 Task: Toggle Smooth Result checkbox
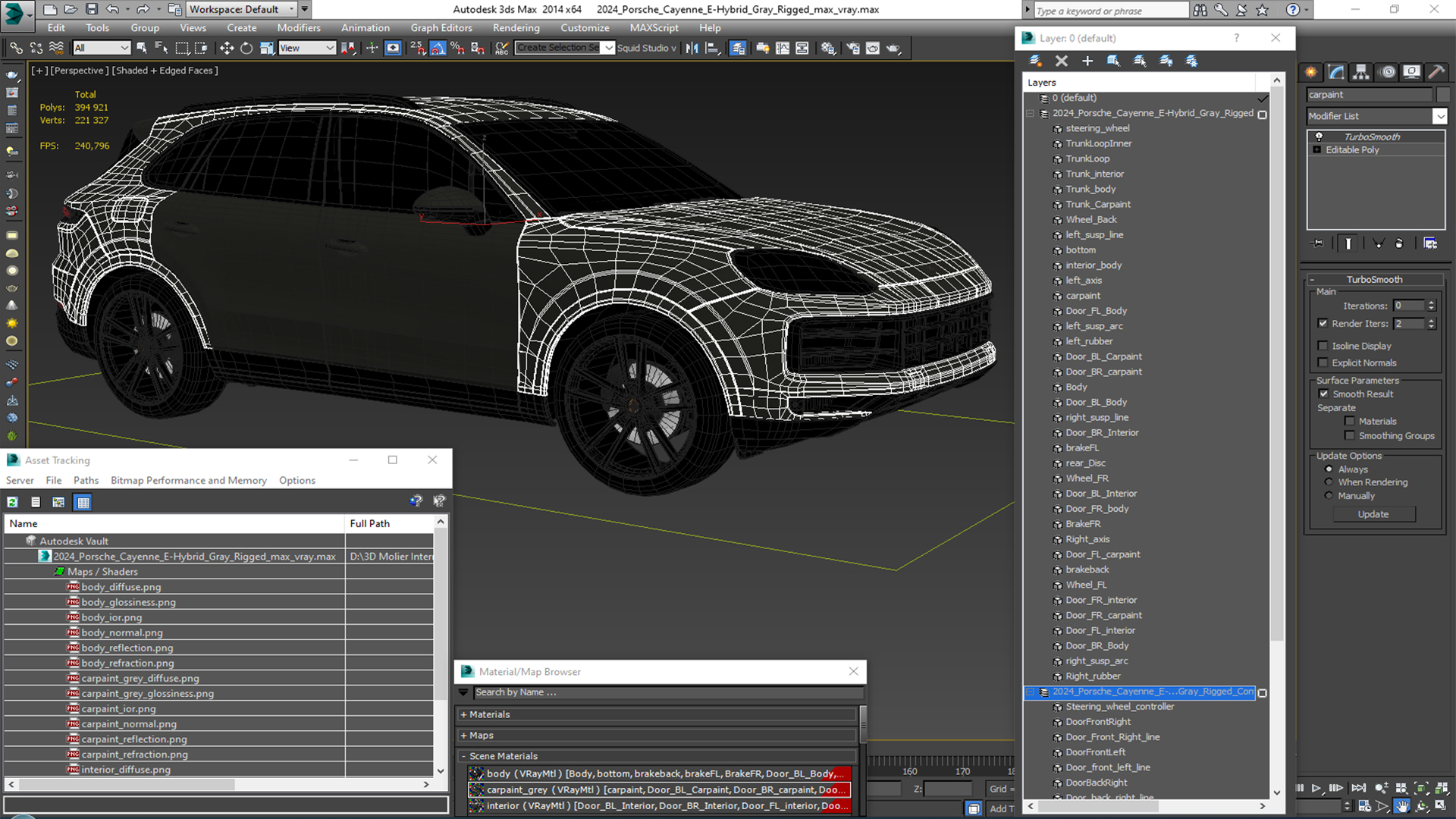(x=1323, y=394)
